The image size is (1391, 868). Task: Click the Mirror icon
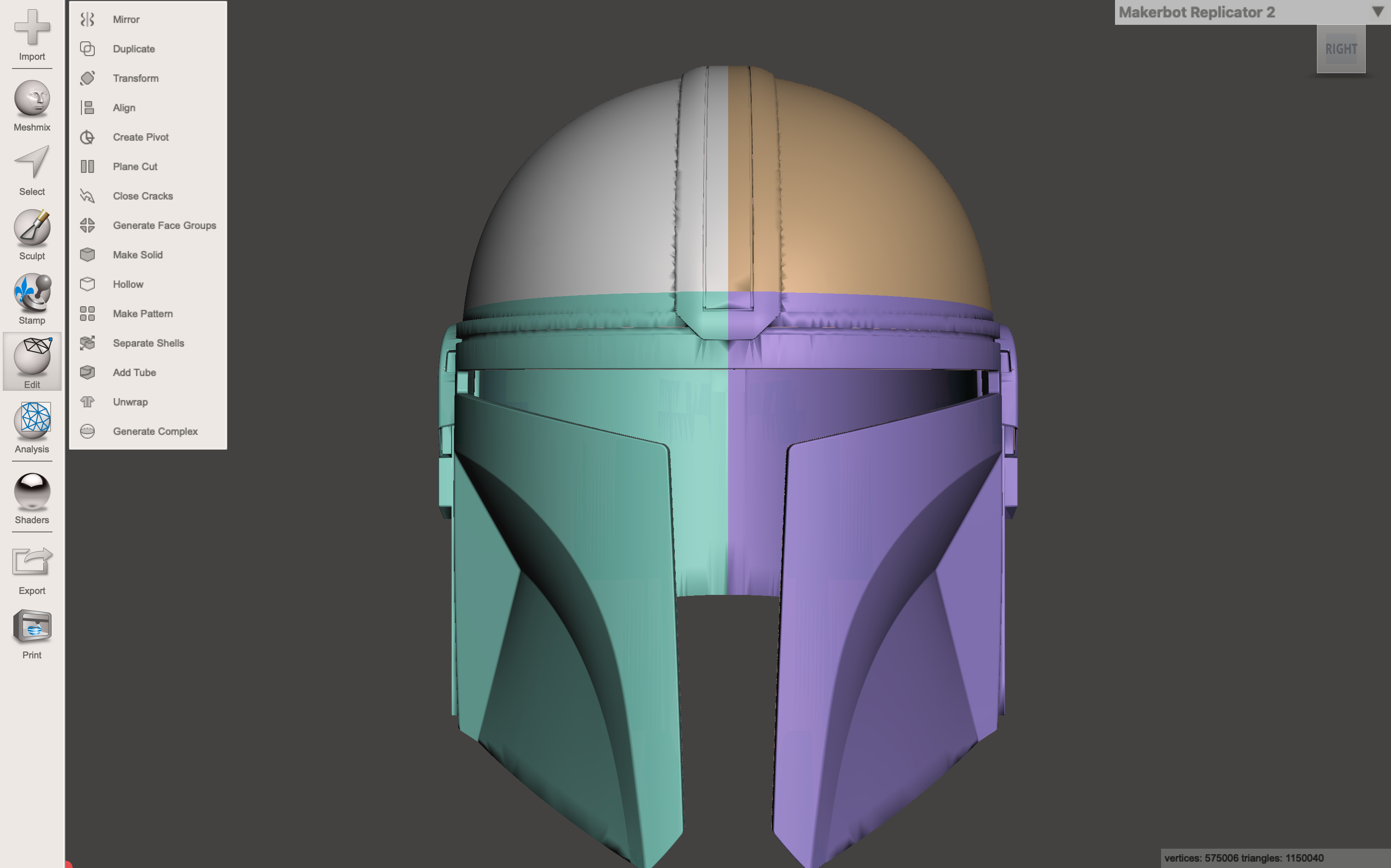tap(87, 19)
